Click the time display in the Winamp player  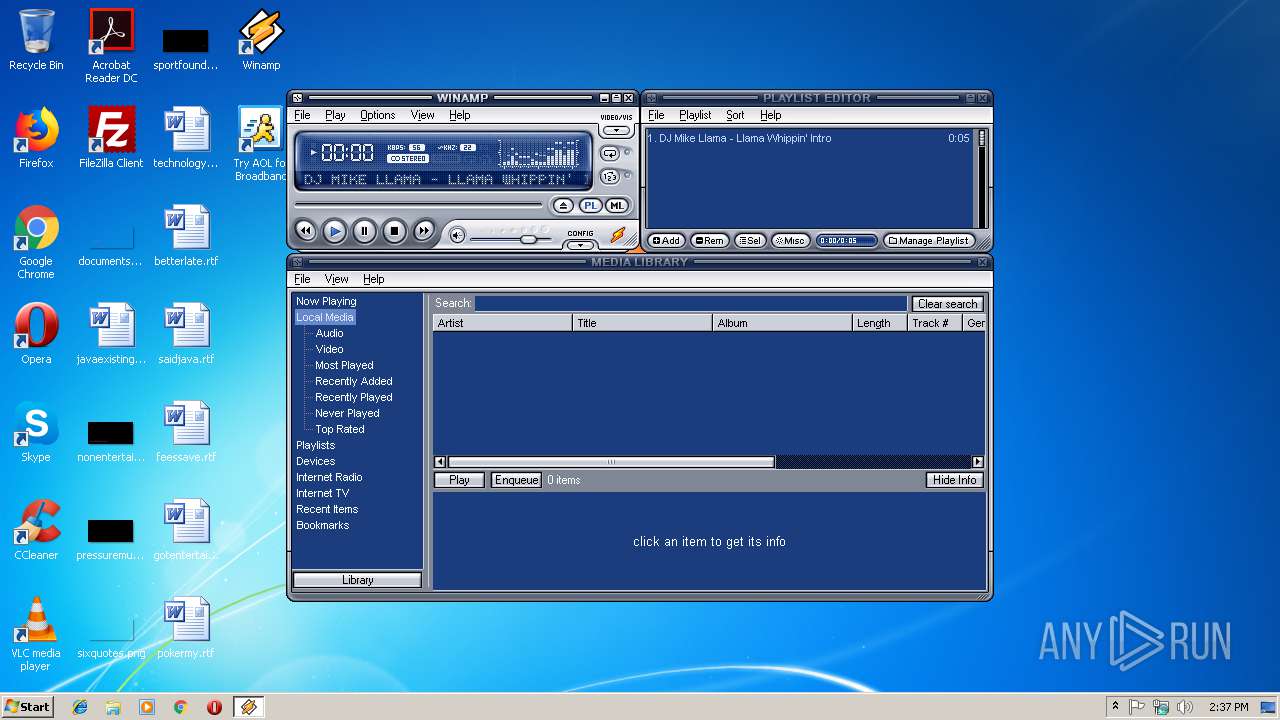click(x=347, y=153)
